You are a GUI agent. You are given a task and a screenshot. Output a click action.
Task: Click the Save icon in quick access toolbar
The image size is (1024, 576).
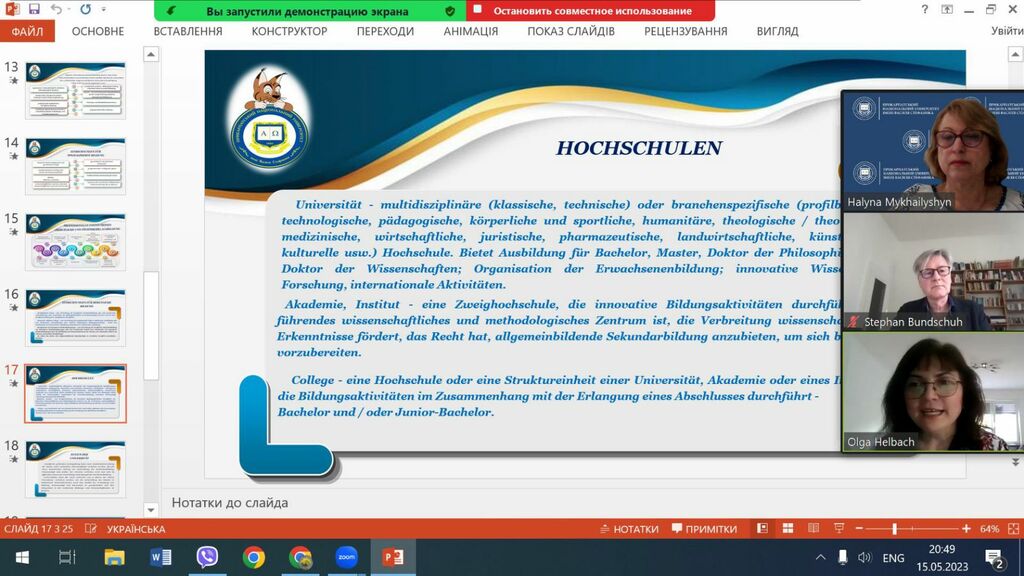pos(34,10)
